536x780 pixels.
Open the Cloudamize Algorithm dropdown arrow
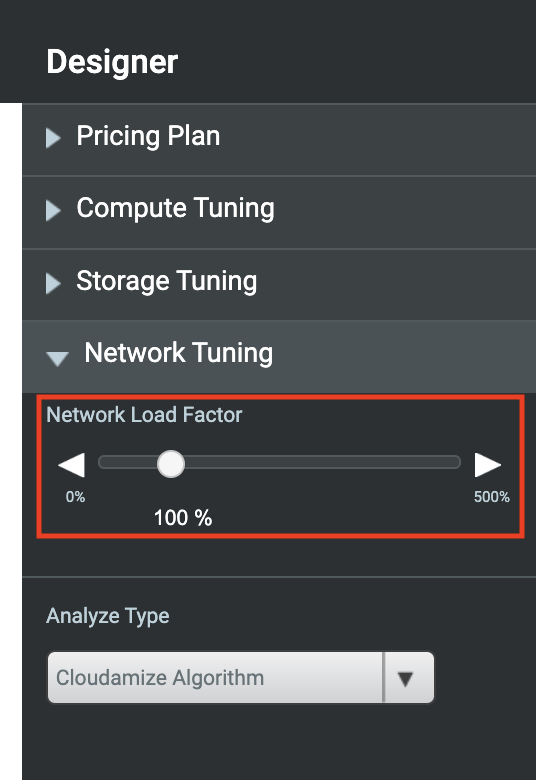click(406, 678)
